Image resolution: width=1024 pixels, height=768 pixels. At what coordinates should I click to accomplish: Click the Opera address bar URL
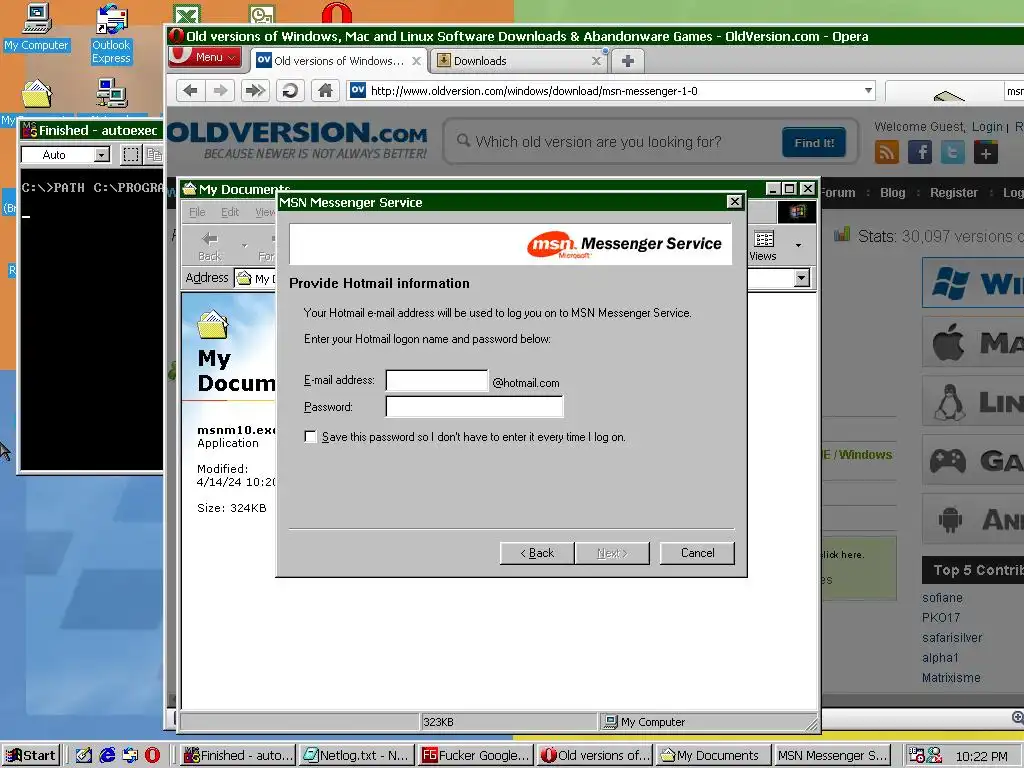pyautogui.click(x=534, y=91)
